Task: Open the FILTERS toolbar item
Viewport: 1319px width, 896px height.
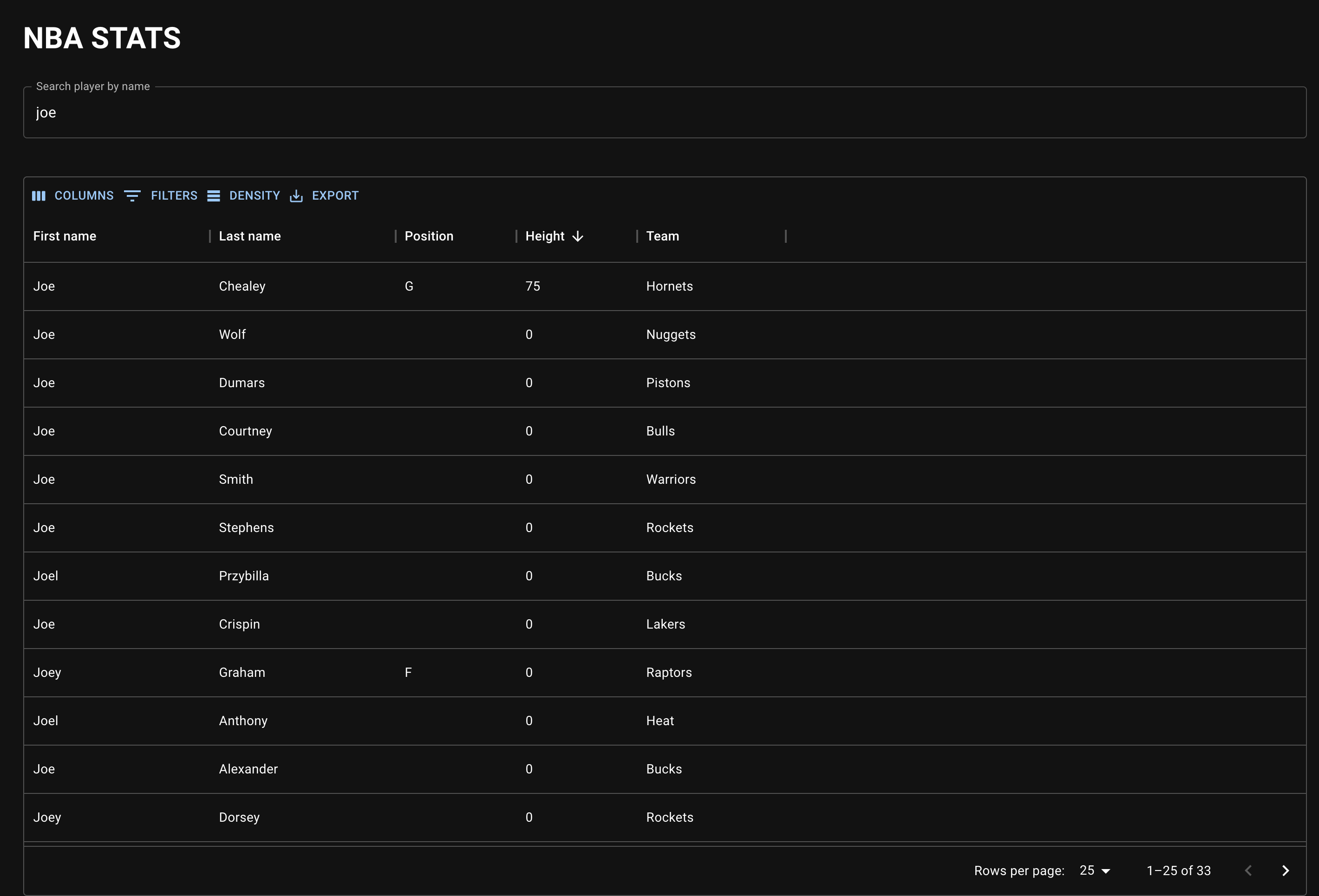Action: click(174, 195)
